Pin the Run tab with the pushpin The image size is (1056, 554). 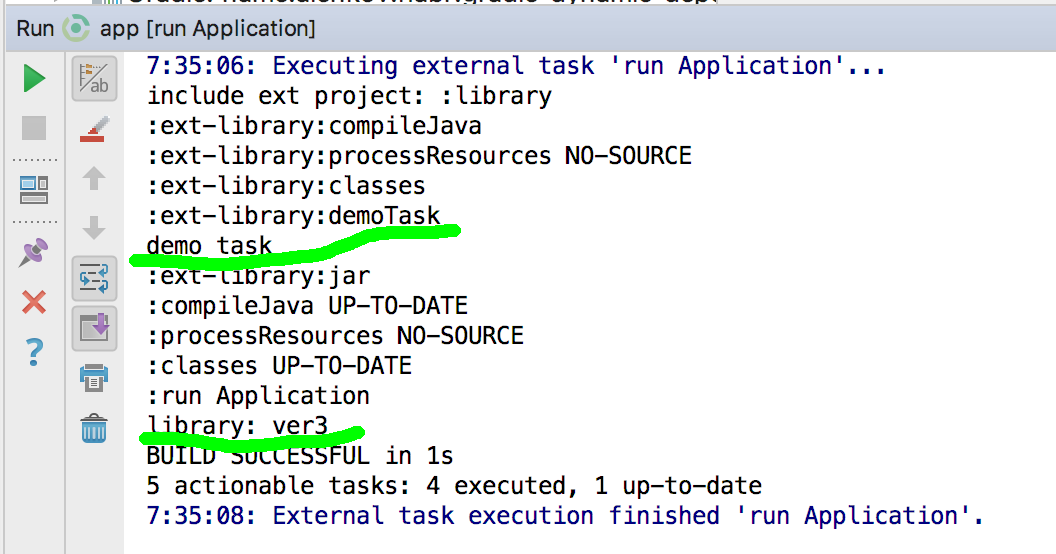tap(34, 252)
